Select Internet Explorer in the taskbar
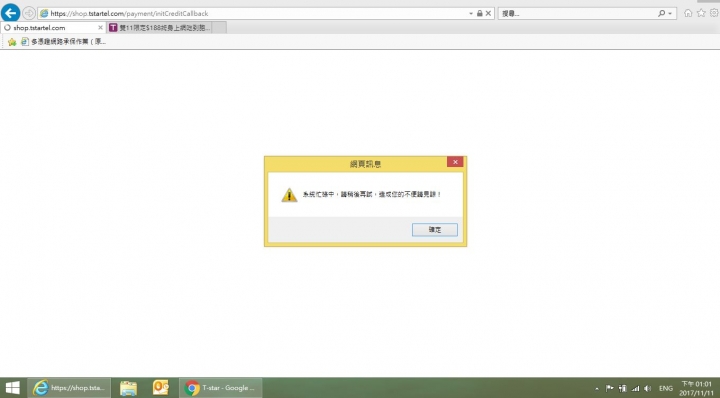Image resolution: width=720 pixels, height=398 pixels. click(69, 388)
